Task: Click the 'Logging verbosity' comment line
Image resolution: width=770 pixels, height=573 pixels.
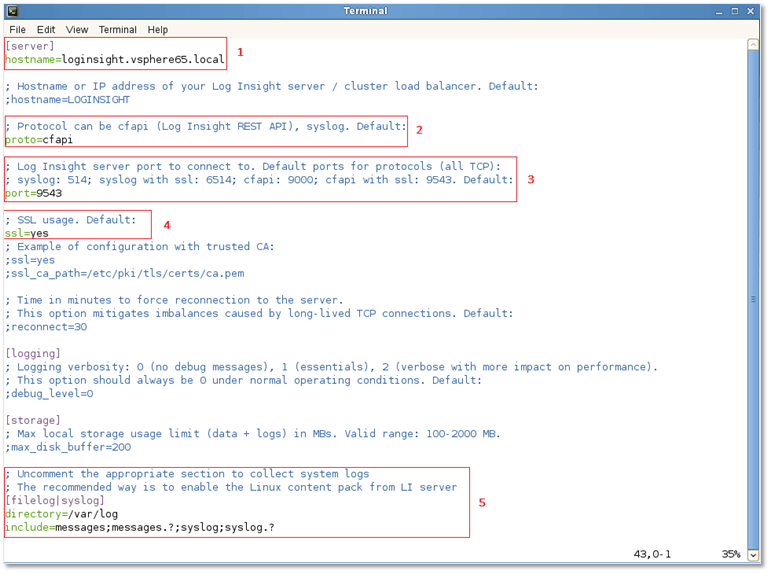Action: [331, 367]
